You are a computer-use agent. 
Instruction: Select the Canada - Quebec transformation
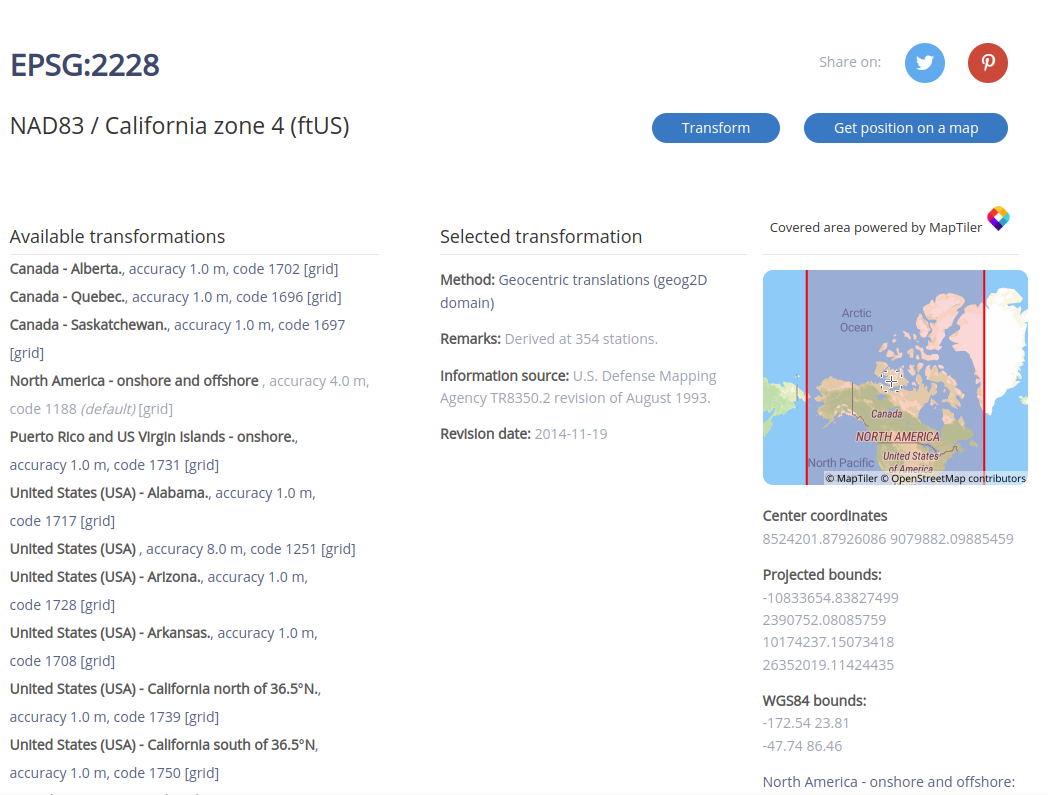[x=68, y=297]
